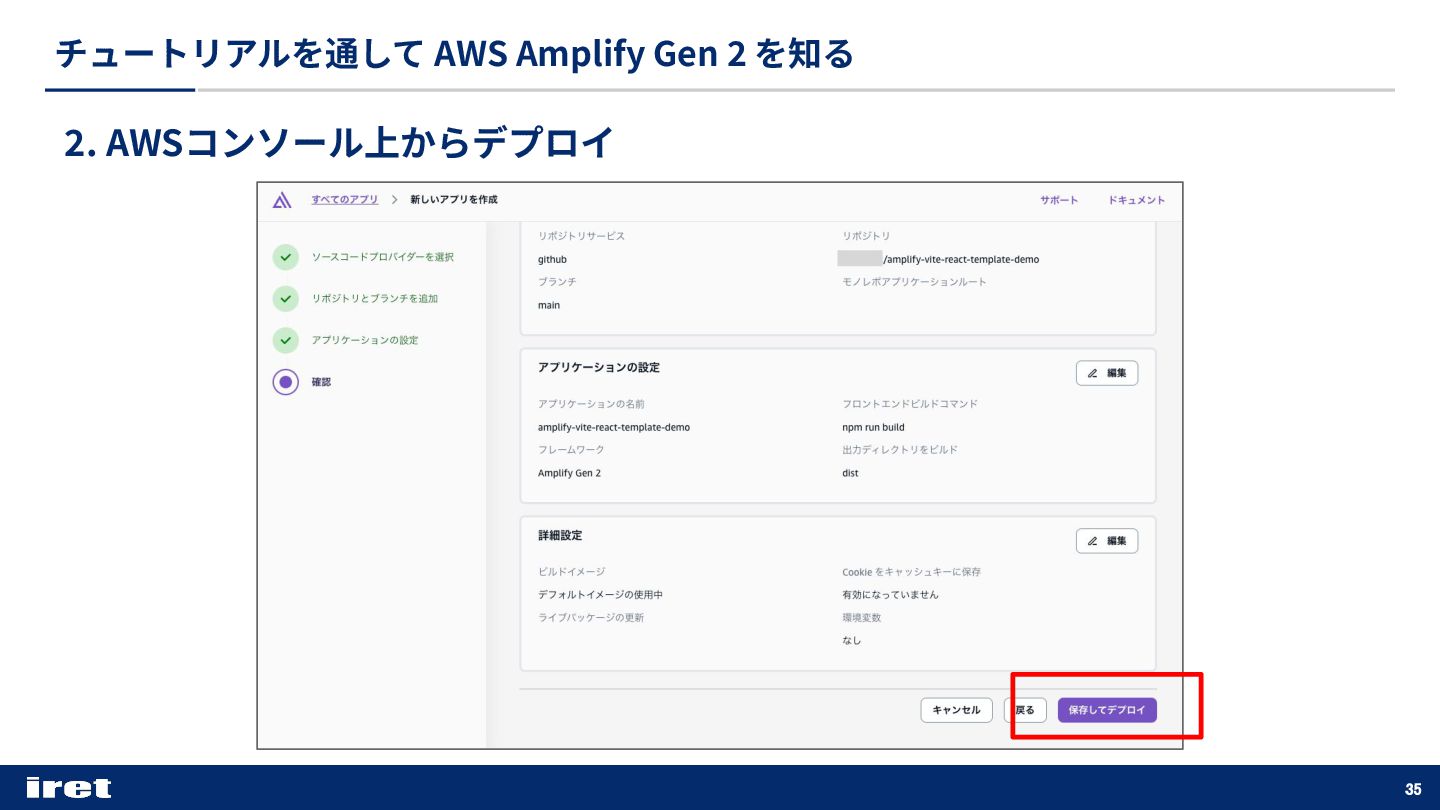
Task: Click the Amplify Gen 2 framework value
Action: pos(570,473)
